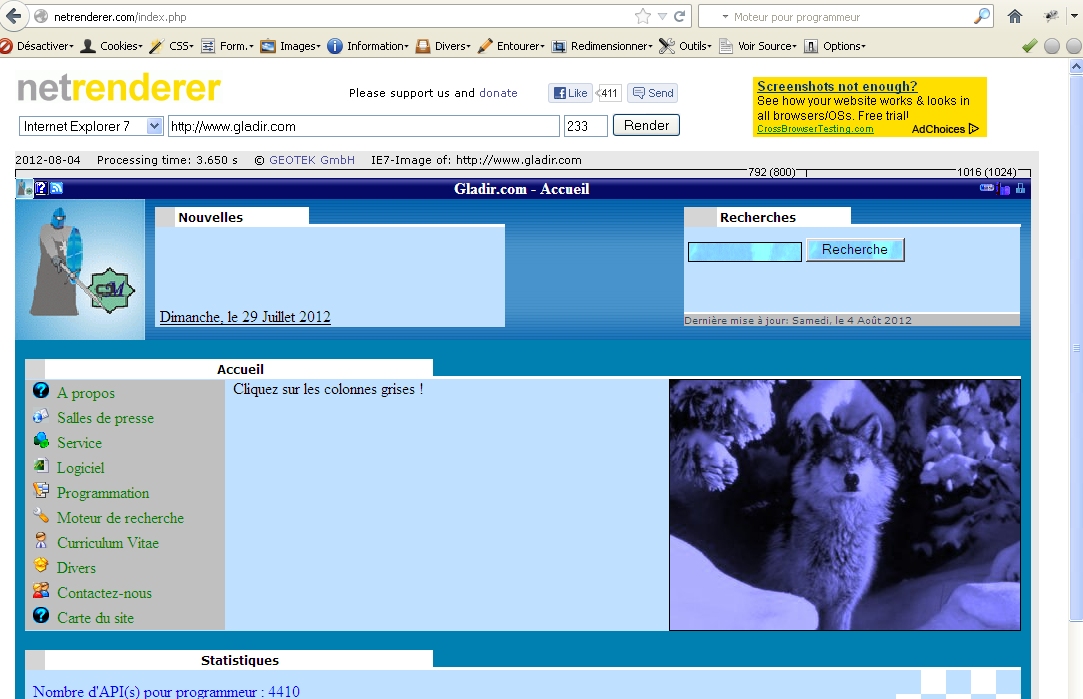This screenshot has height=699, width=1083.
Task: Click the 'Cliquez sur les colonnes grises !' text
Action: 328,390
